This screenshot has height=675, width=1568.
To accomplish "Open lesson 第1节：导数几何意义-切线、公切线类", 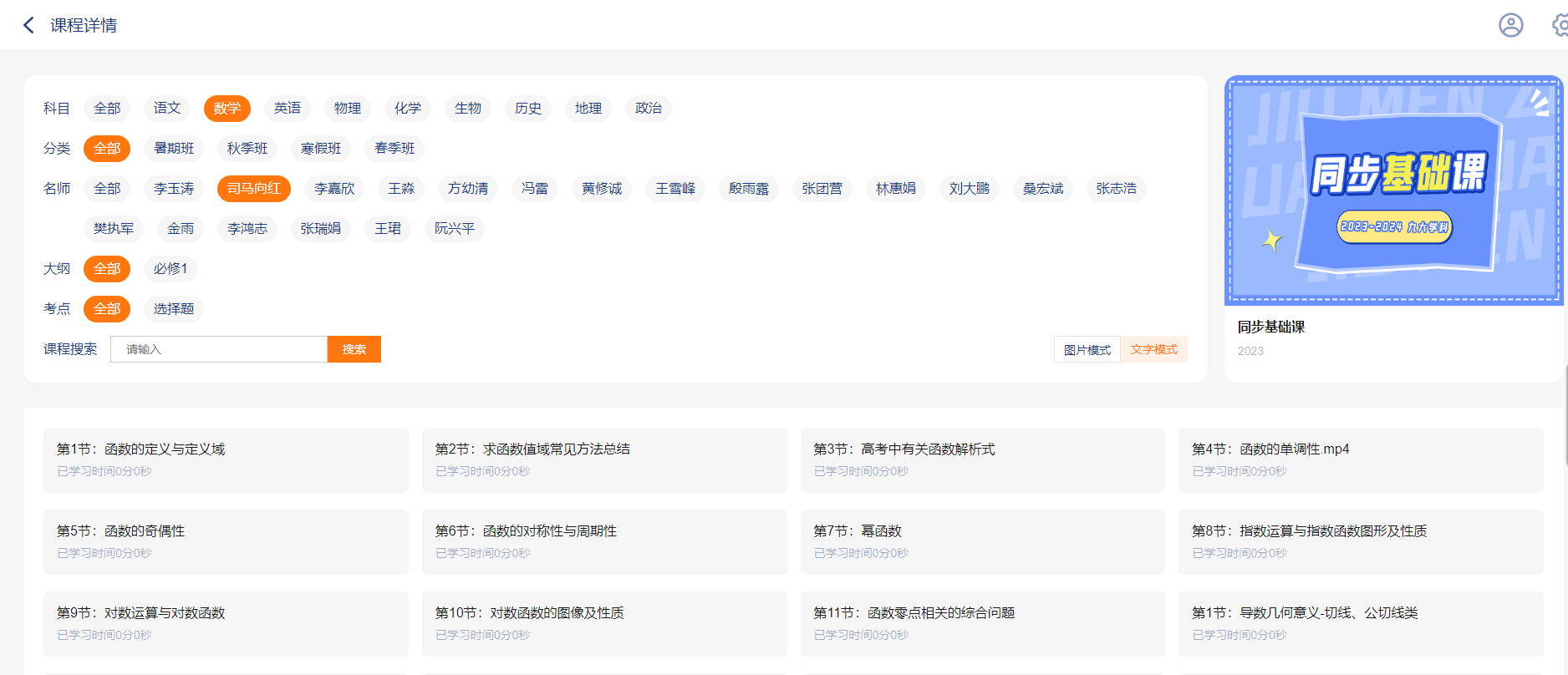I will 1361,624.
